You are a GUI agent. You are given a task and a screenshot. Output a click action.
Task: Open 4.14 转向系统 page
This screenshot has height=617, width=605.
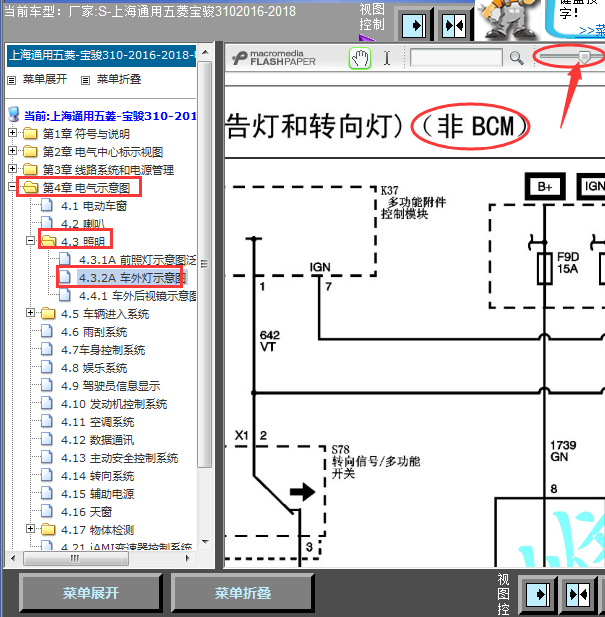[98, 476]
